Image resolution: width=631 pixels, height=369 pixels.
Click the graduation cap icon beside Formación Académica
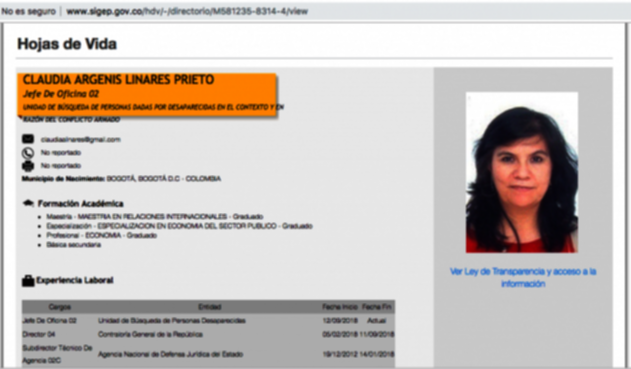point(28,203)
